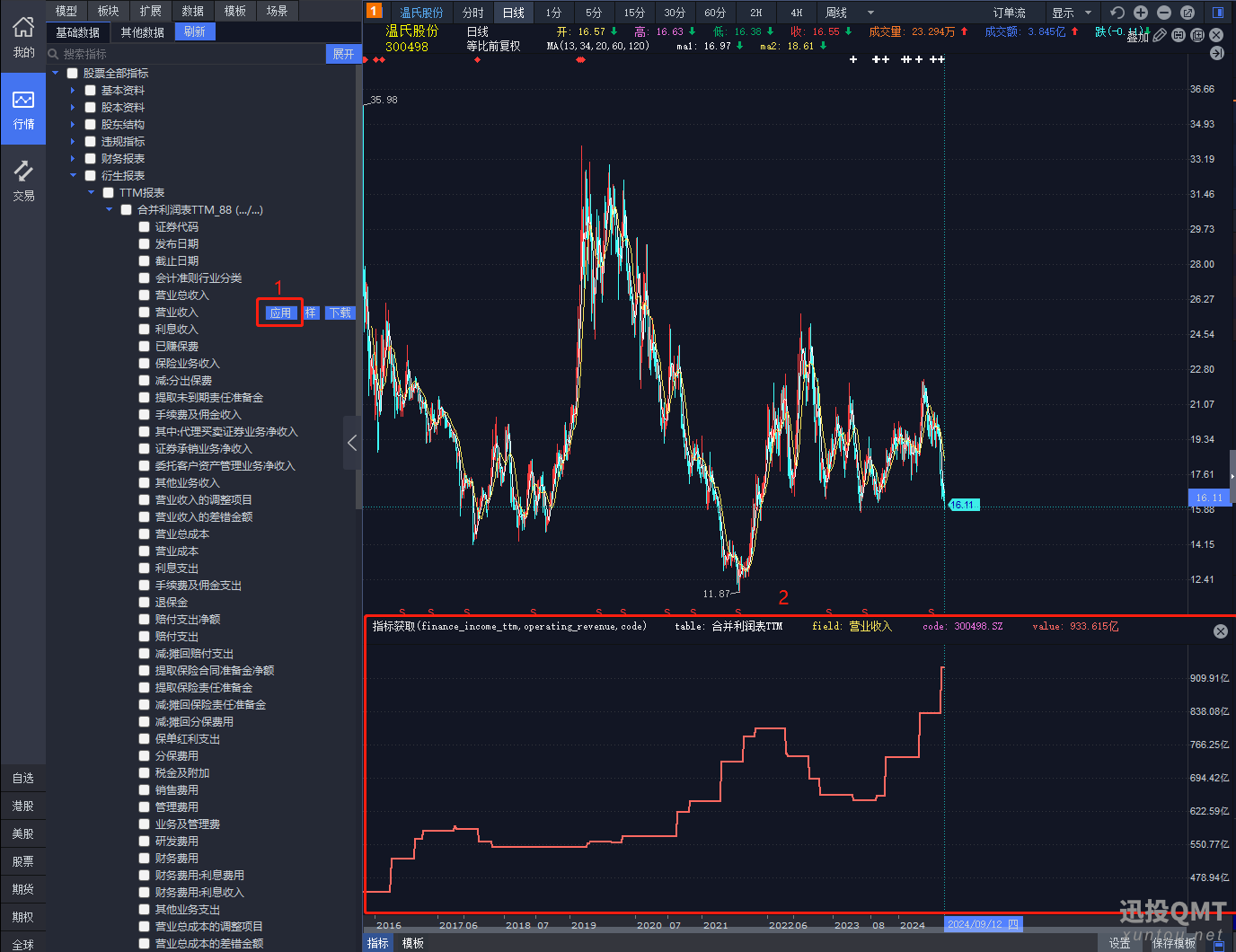The width and height of the screenshot is (1236, 952).
Task: Check the 研发费用 checkbox
Action: (145, 841)
